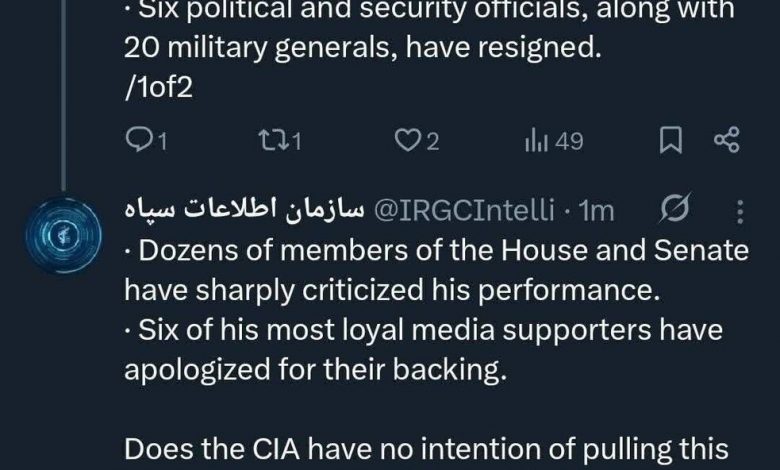The height and width of the screenshot is (470, 780).
Task: Open the view analytics bar chart icon
Action: click(535, 142)
